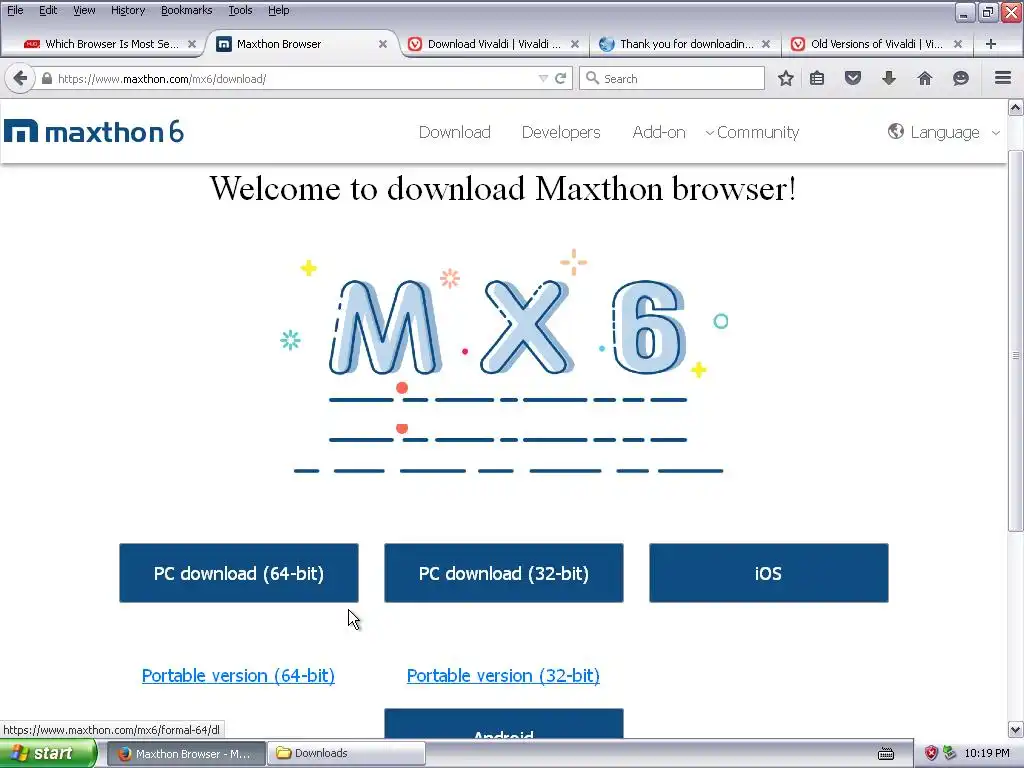1024x768 pixels.
Task: Open the hamburger menu button
Action: coord(1003,78)
